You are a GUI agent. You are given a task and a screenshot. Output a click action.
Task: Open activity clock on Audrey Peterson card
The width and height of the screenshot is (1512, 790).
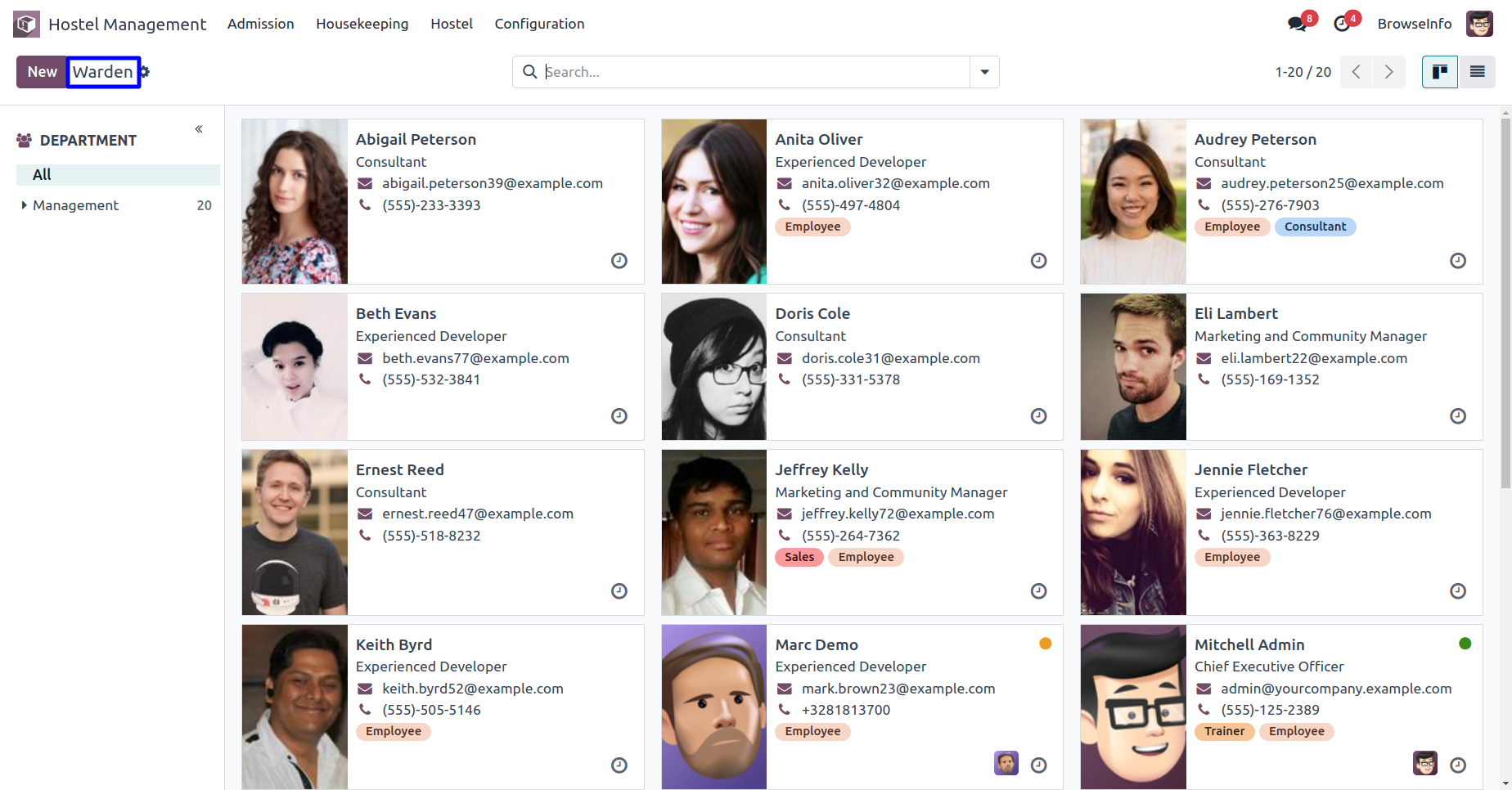point(1458,261)
